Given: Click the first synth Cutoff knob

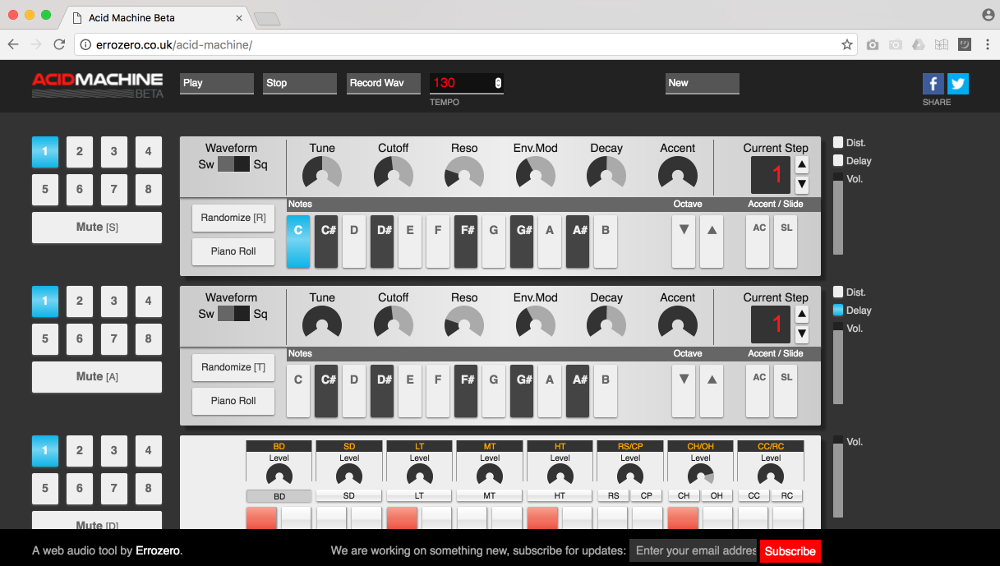Looking at the screenshot, I should (x=393, y=174).
